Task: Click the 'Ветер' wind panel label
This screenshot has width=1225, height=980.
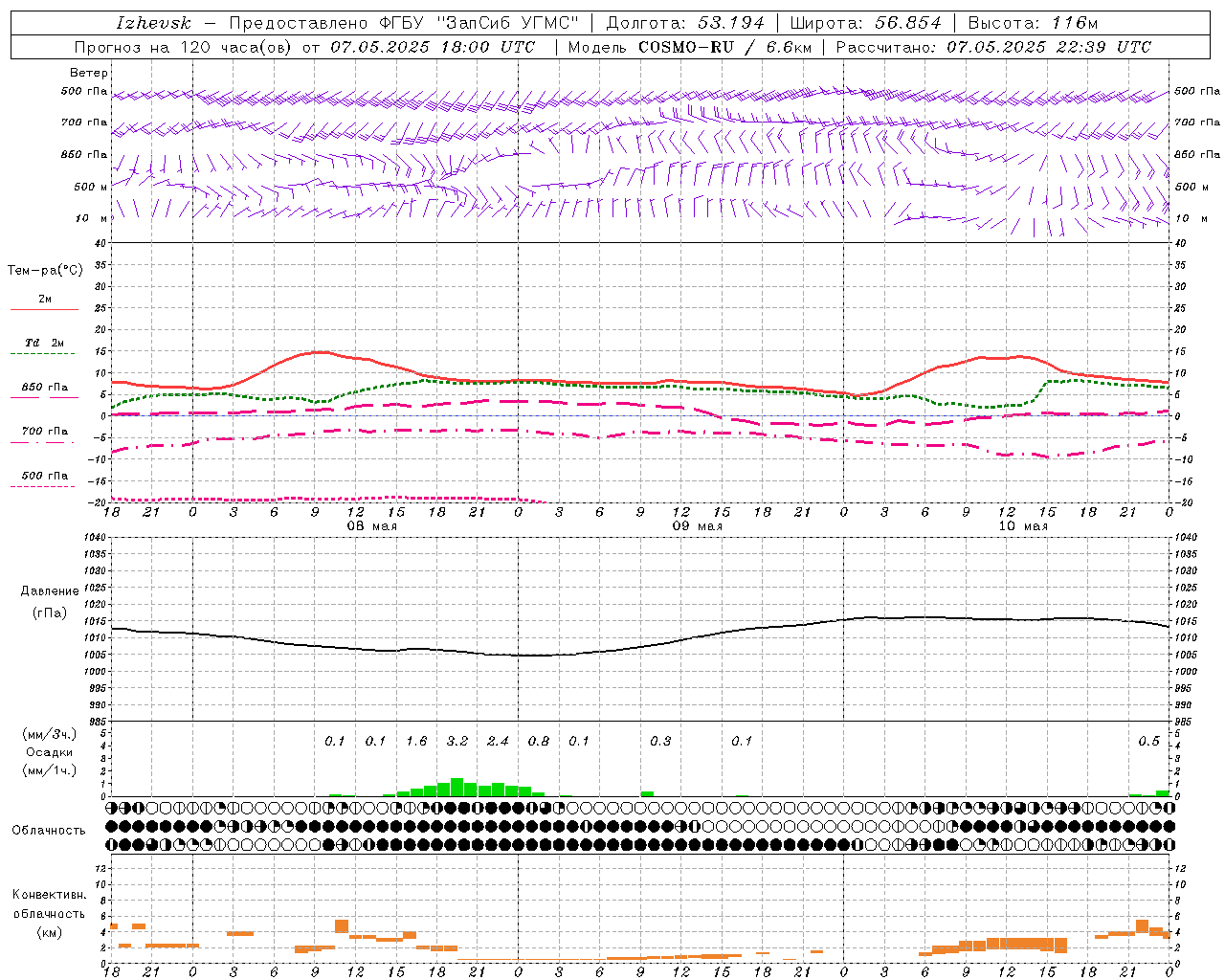Action: point(89,73)
